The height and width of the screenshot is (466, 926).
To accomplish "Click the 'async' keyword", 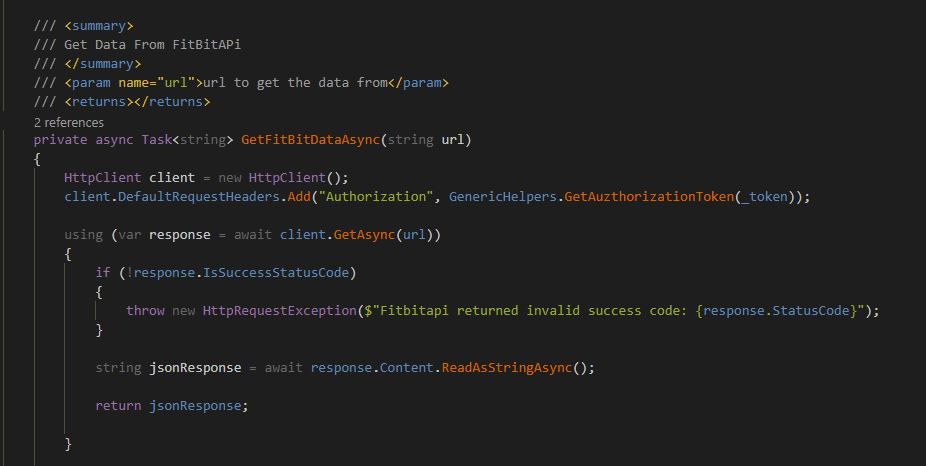I will 114,140.
